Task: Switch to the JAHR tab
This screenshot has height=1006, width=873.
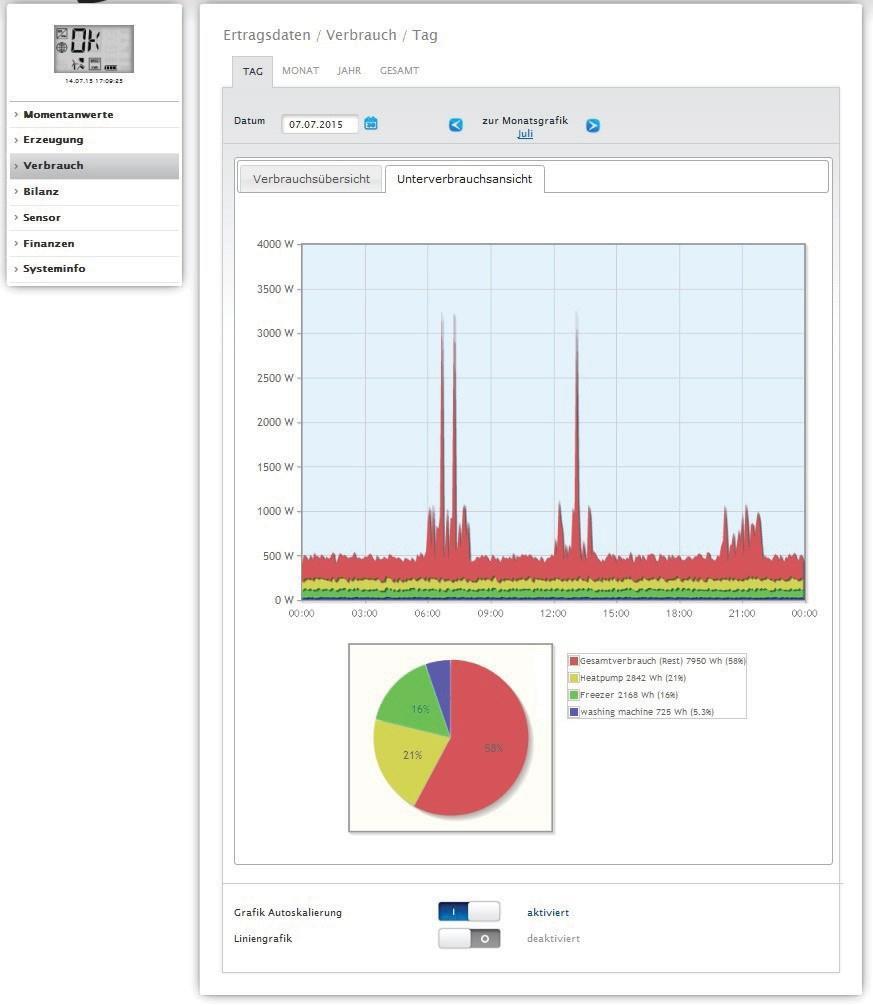Action: pos(349,71)
